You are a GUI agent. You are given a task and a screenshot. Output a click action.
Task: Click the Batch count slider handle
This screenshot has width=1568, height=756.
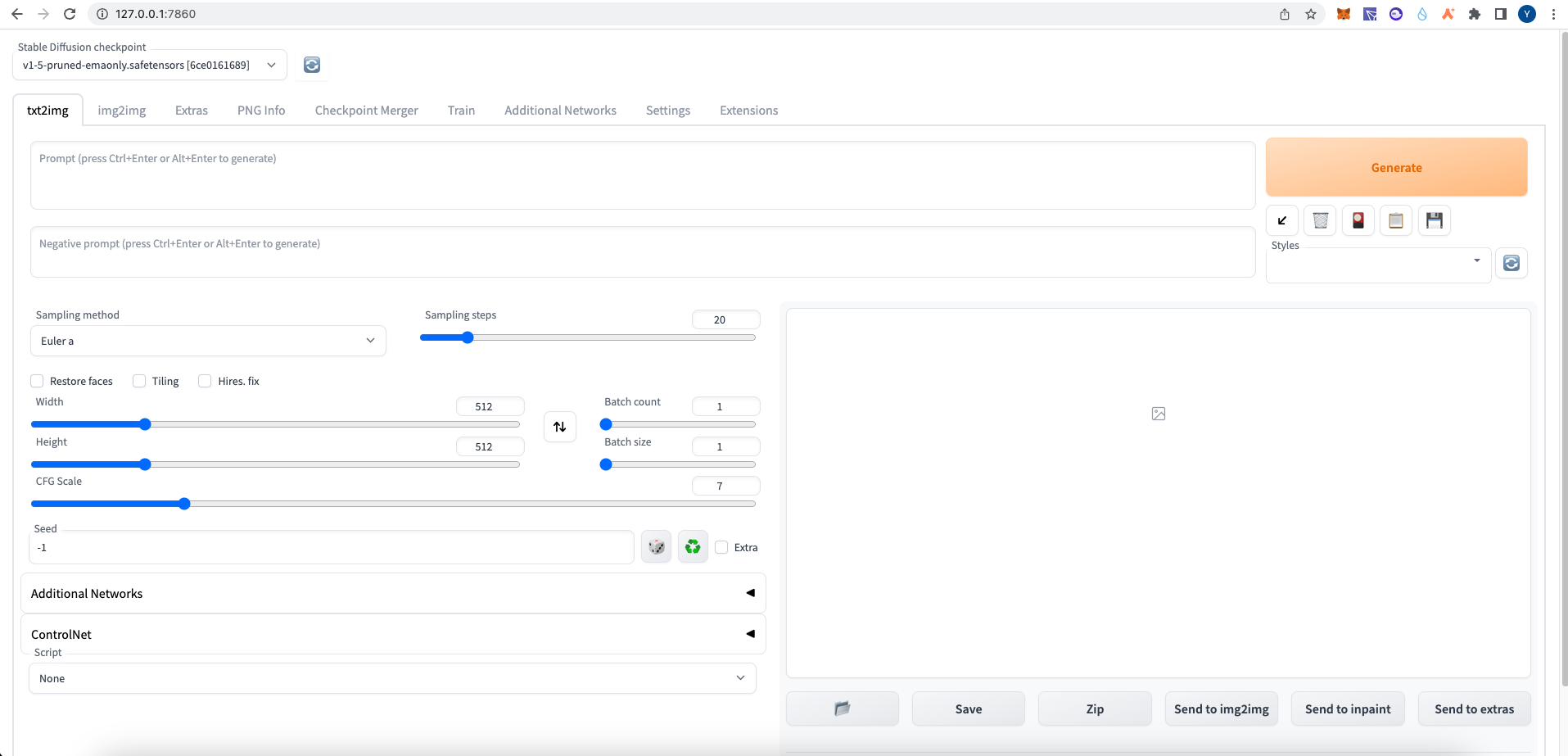pyautogui.click(x=606, y=424)
